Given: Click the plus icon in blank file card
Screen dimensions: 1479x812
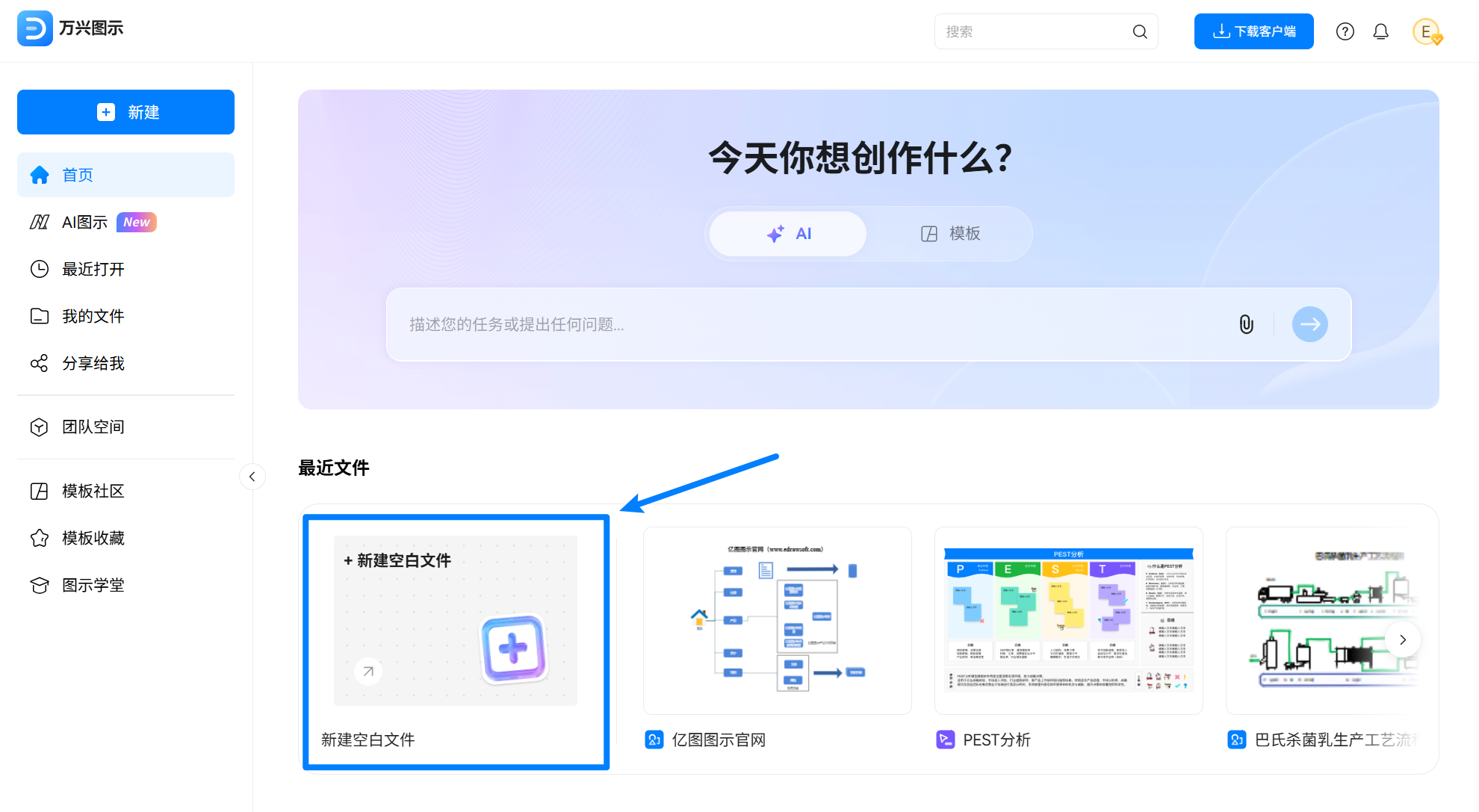Looking at the screenshot, I should 513,649.
